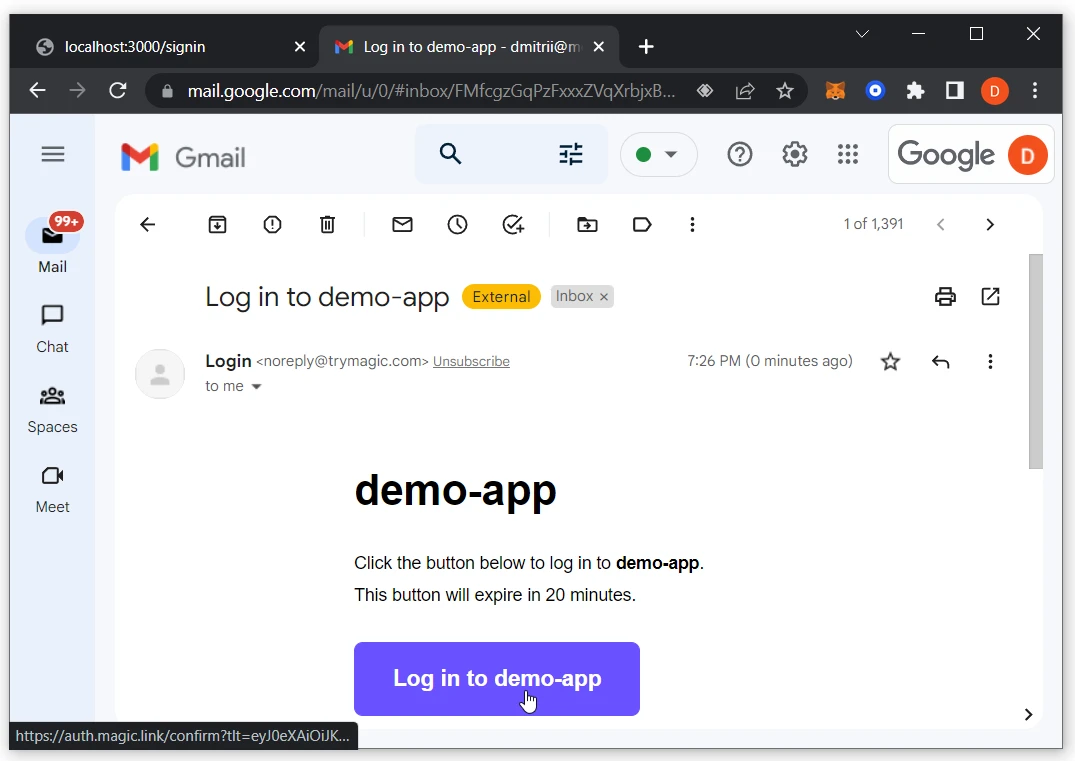Delete the email with the trash icon

click(x=327, y=224)
